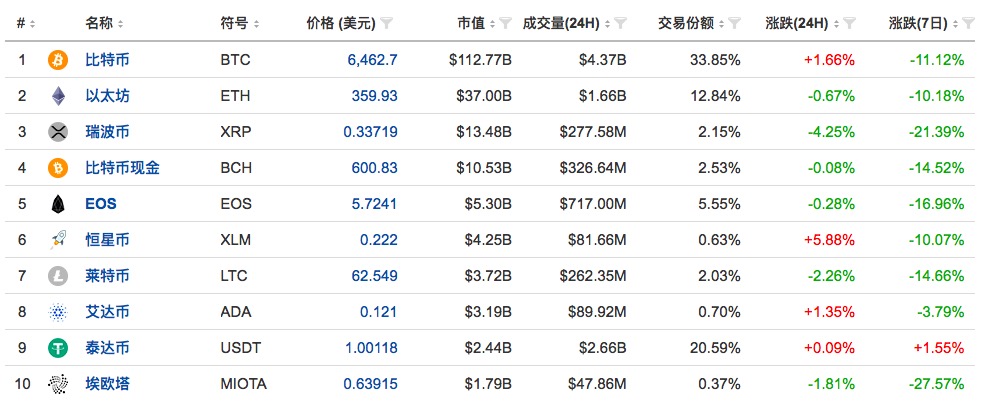Click the IOTA logo icon
This screenshot has width=991, height=401.
click(x=58, y=384)
